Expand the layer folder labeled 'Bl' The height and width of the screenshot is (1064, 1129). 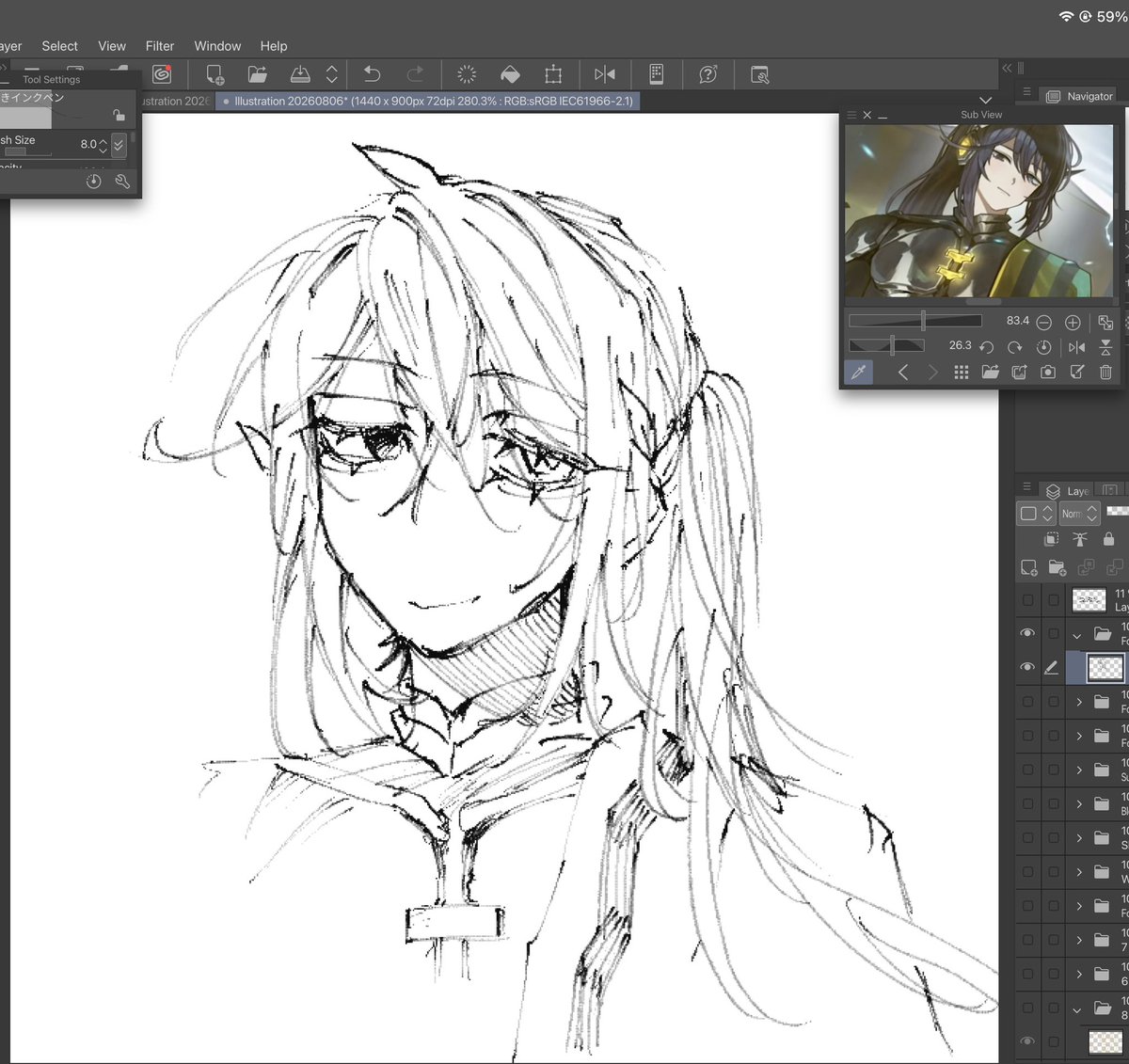point(1079,804)
